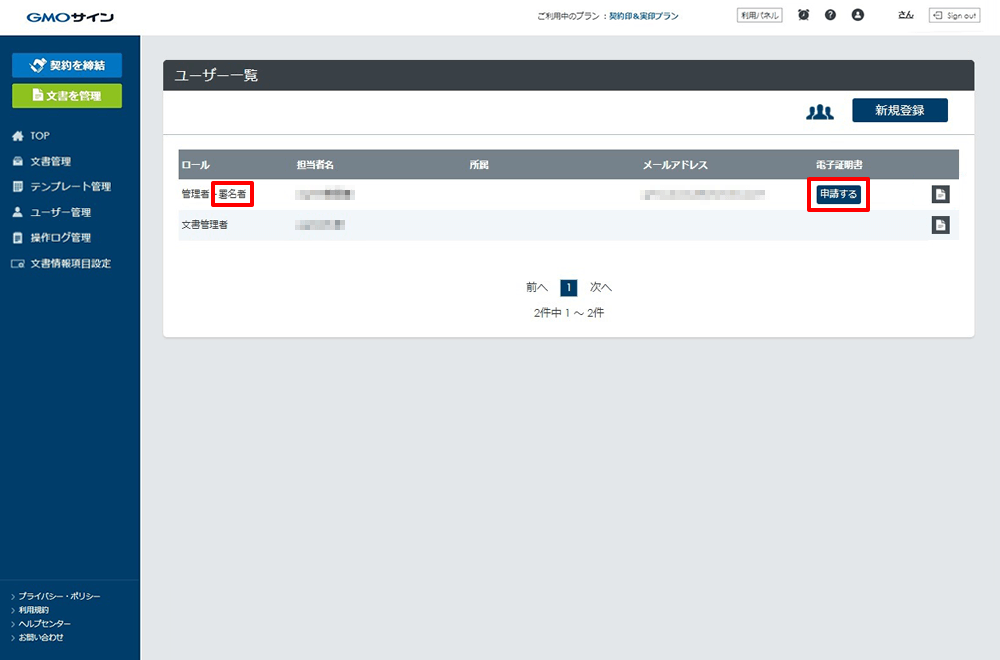Screen dimensions: 1000x660
Task: Click the alarm notification icon
Action: click(804, 15)
